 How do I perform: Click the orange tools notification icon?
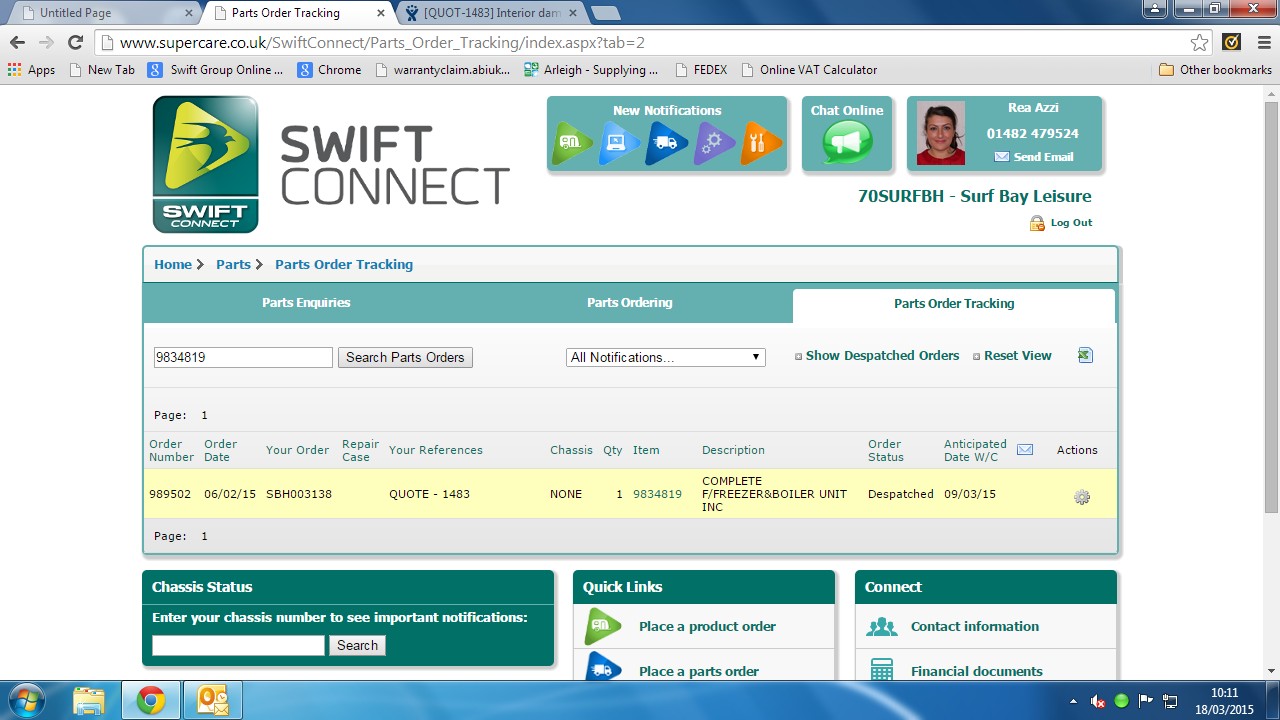[760, 143]
